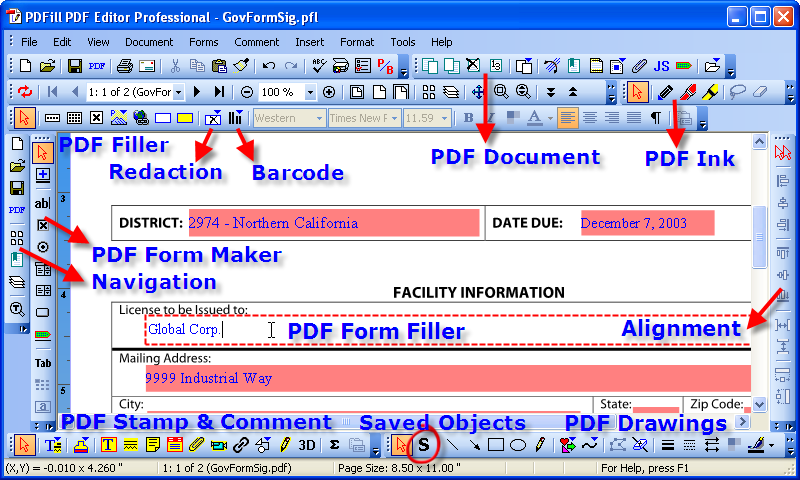
Task: Open the Redaction tool icon
Action: click(213, 118)
